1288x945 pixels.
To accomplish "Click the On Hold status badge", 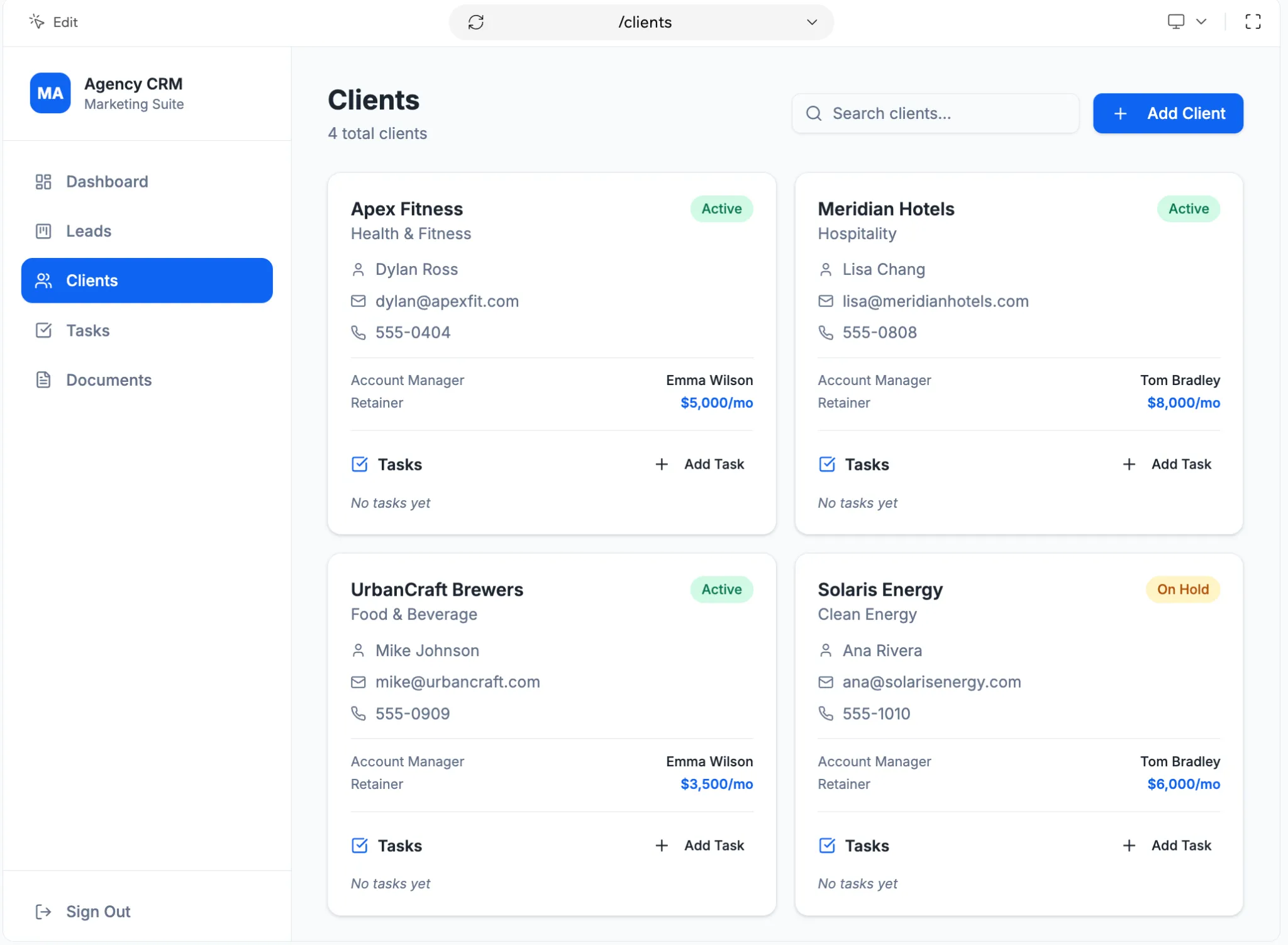I will [x=1182, y=590].
